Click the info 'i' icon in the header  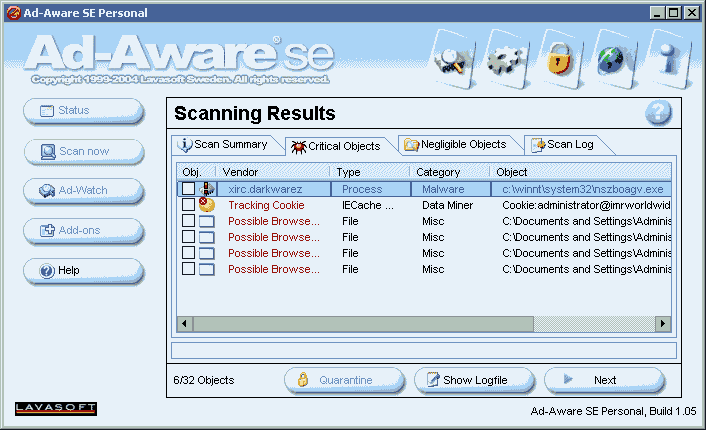click(670, 60)
